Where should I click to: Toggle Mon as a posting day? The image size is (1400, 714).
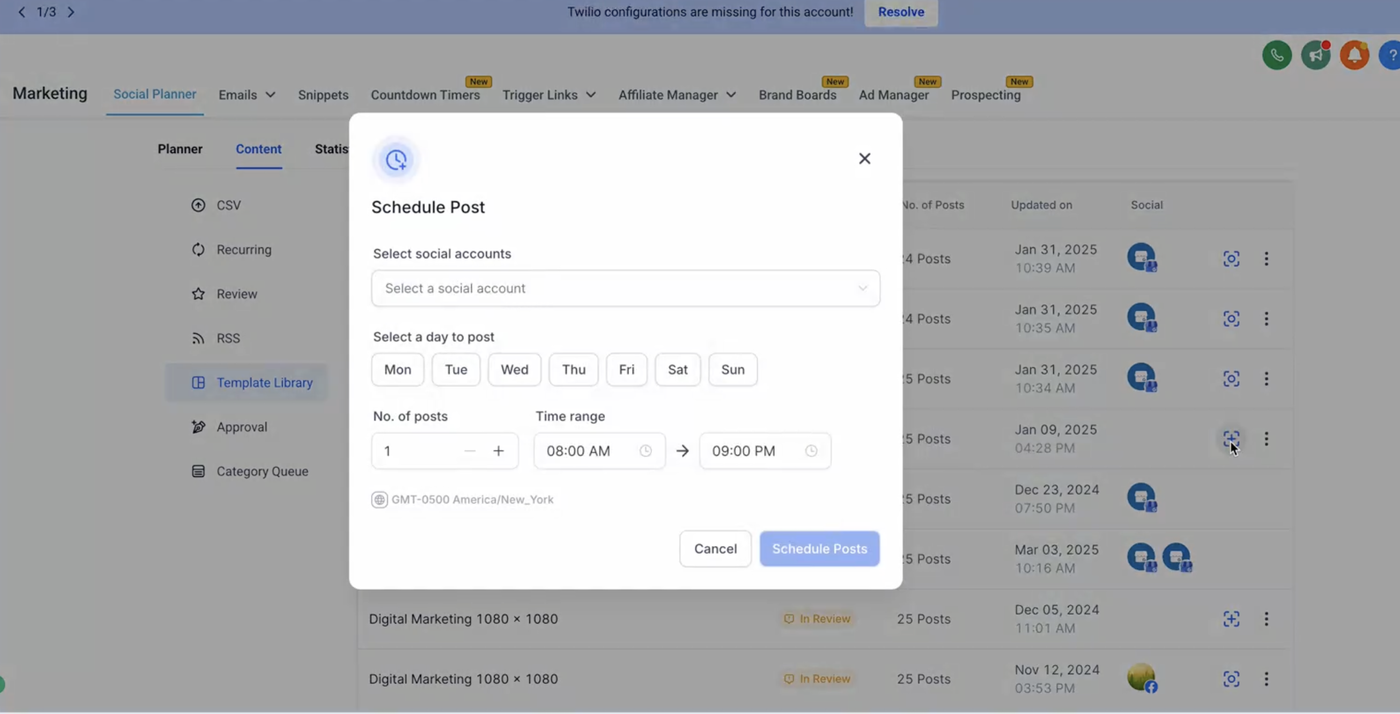click(398, 370)
